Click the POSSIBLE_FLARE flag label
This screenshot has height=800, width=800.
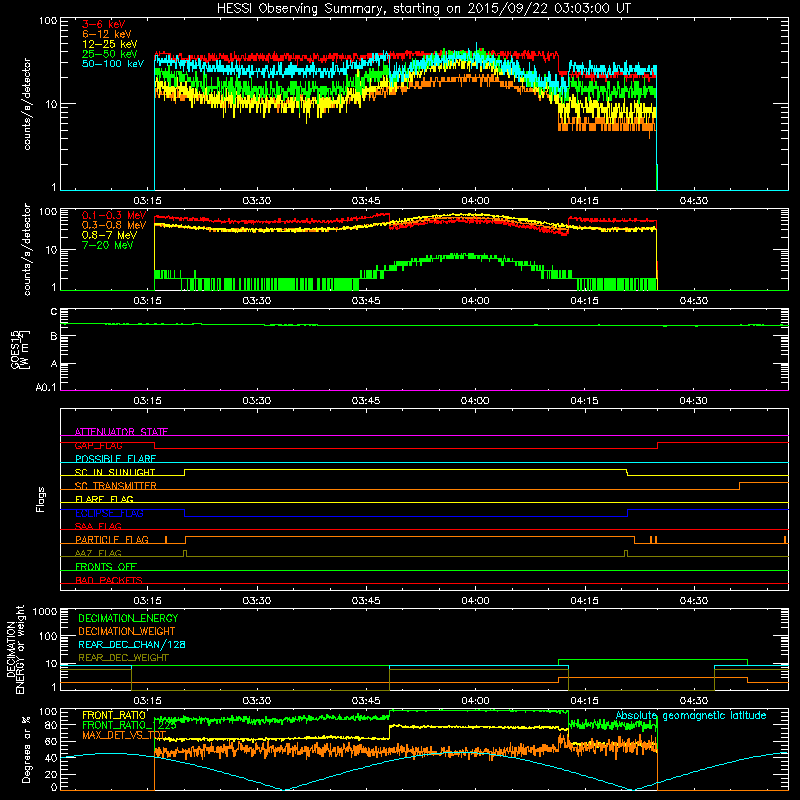tap(115, 459)
